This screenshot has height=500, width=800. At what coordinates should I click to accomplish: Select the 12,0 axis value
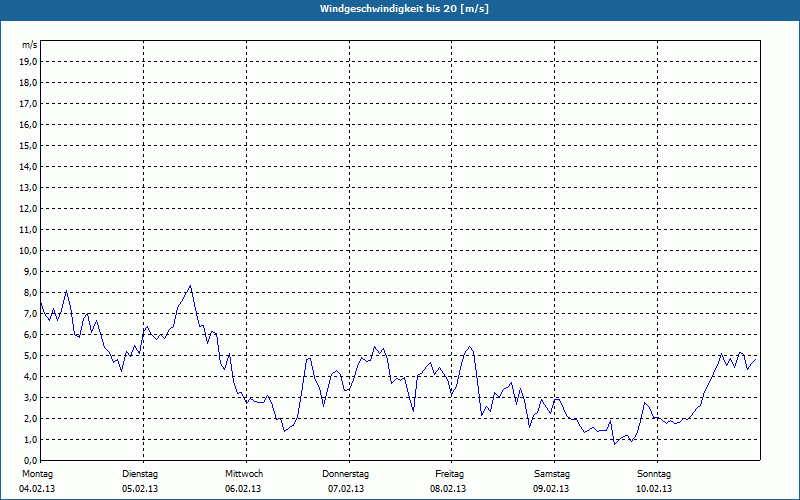[28, 208]
